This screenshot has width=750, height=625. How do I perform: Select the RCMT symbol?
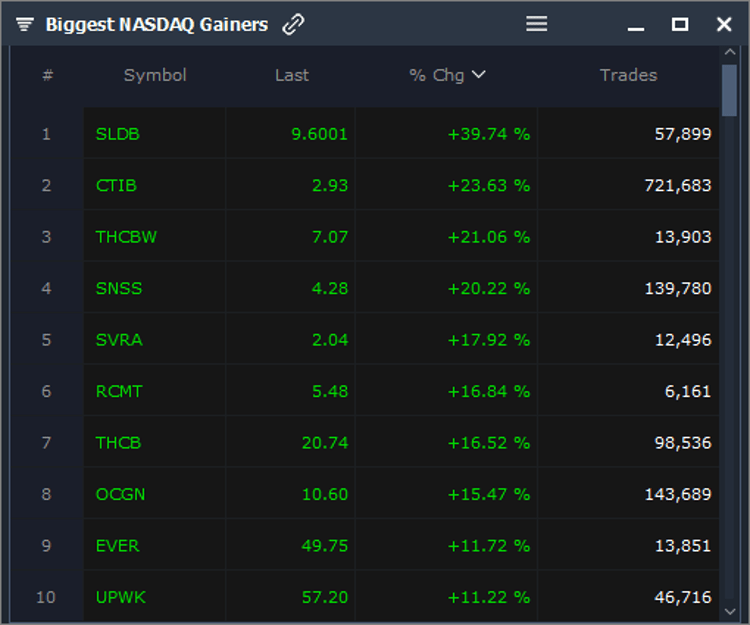click(119, 392)
